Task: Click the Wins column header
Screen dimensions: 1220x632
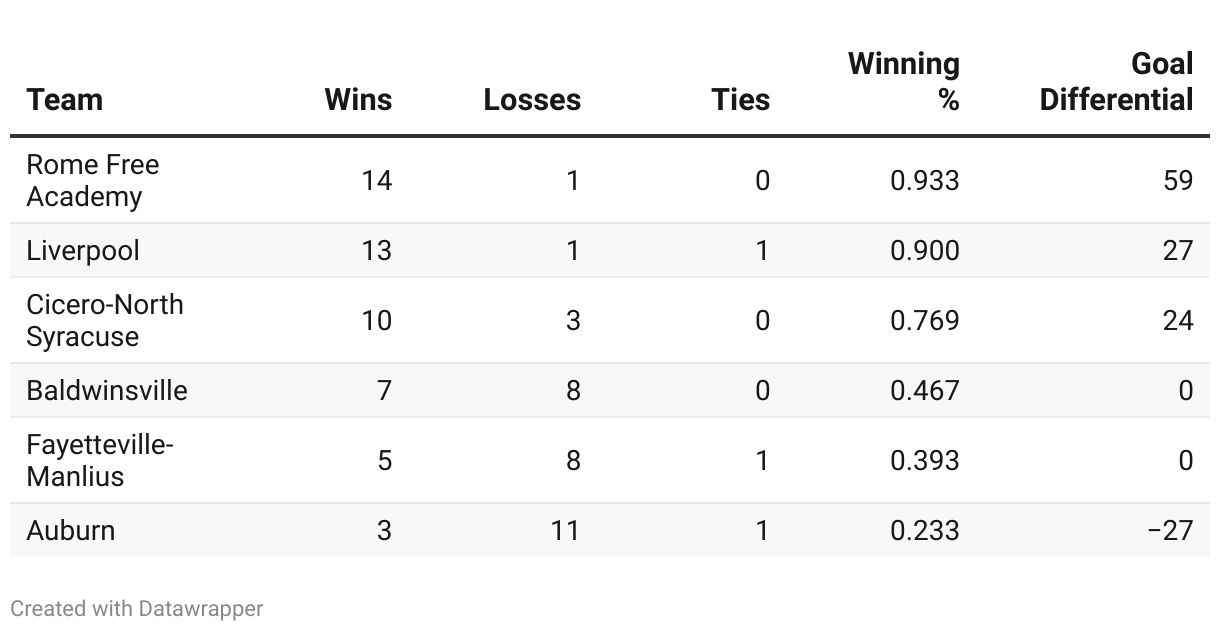Action: pyautogui.click(x=358, y=100)
